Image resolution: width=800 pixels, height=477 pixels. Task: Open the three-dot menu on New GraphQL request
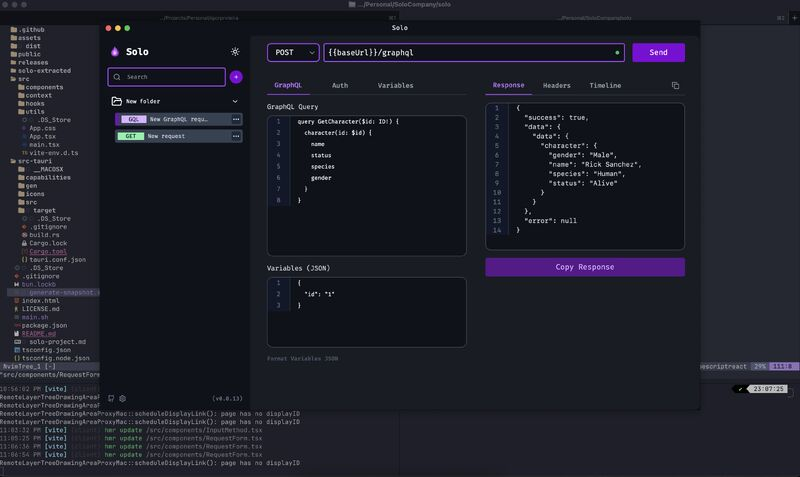[236, 119]
